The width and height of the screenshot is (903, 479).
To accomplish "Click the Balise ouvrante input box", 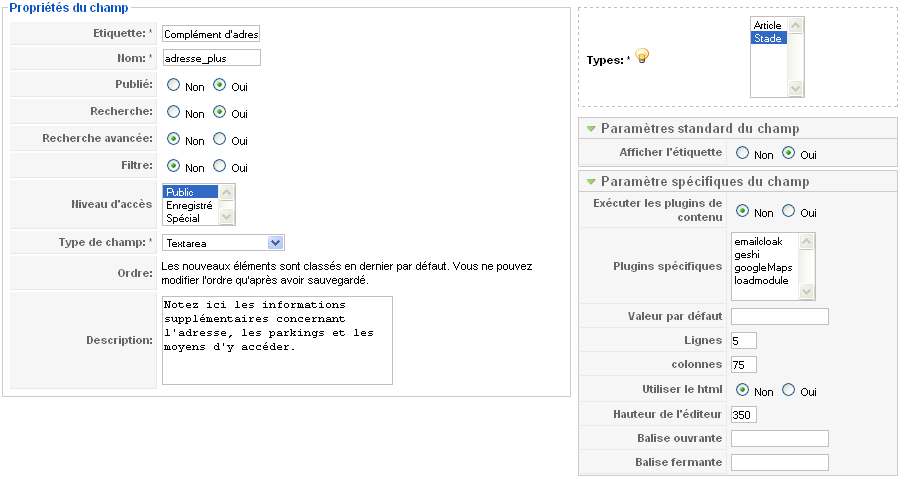I will coord(780,438).
